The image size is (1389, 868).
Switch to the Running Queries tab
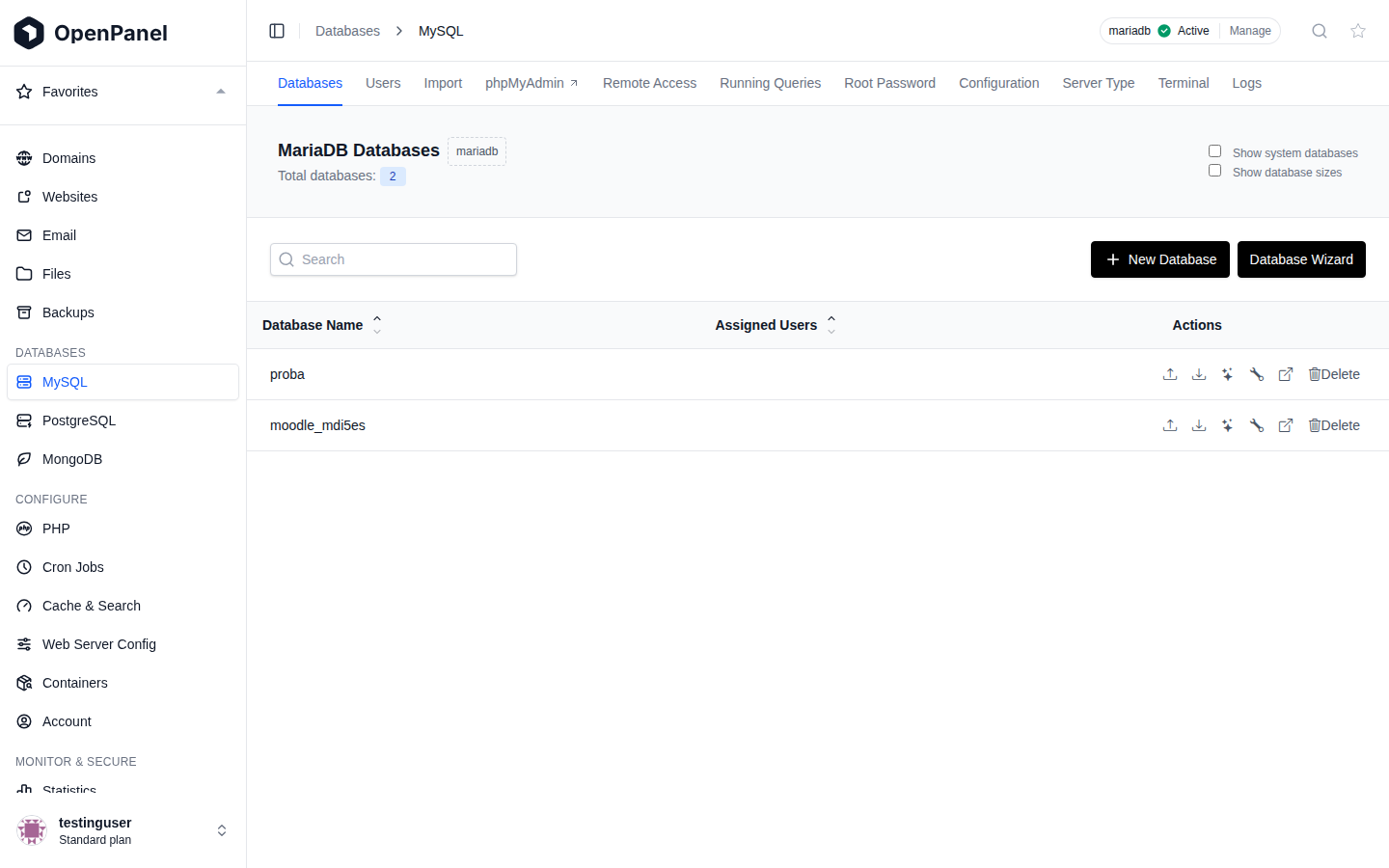click(x=770, y=83)
